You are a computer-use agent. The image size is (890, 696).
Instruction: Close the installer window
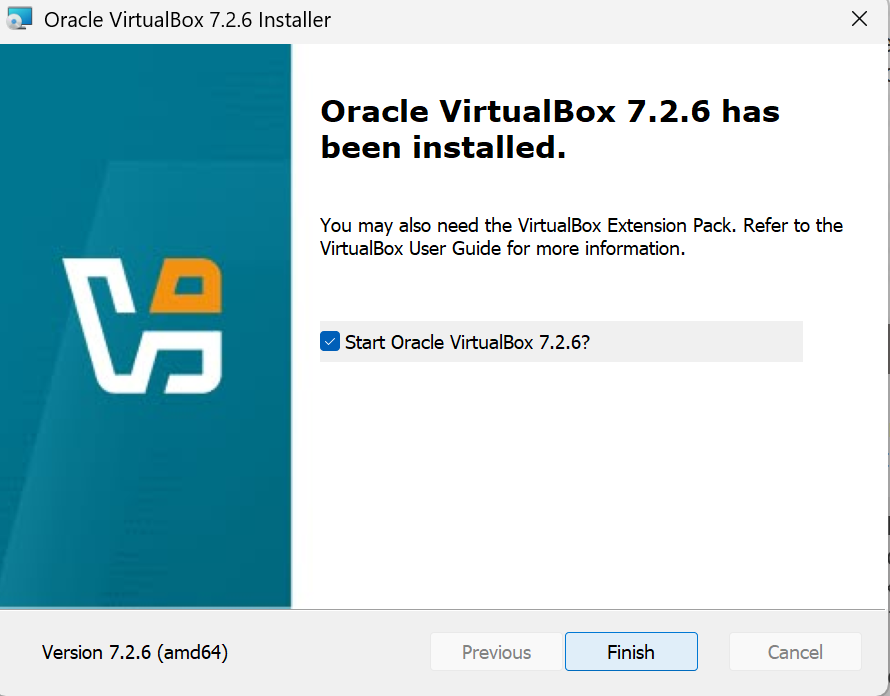(x=859, y=19)
